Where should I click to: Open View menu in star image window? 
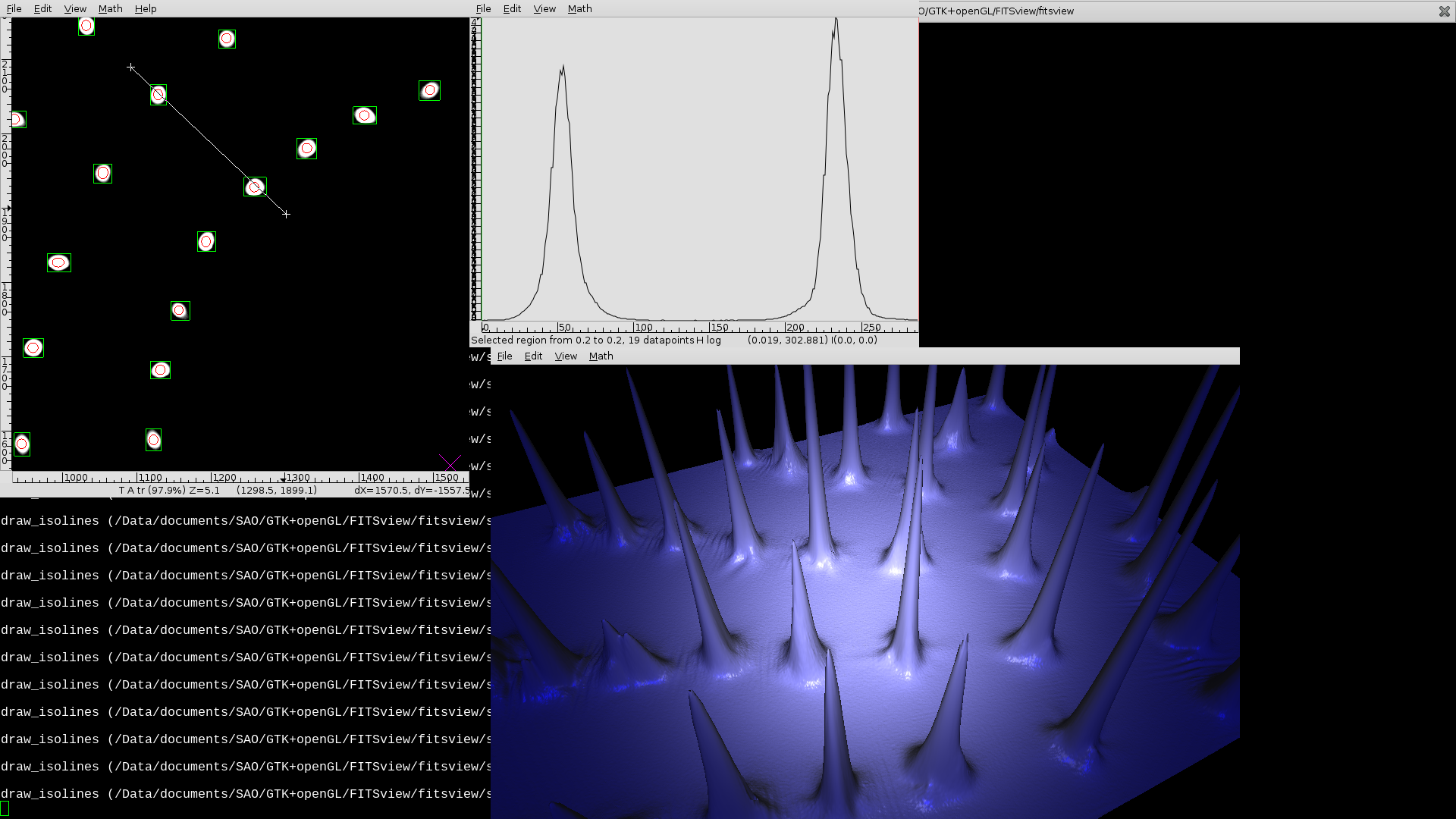pyautogui.click(x=75, y=9)
